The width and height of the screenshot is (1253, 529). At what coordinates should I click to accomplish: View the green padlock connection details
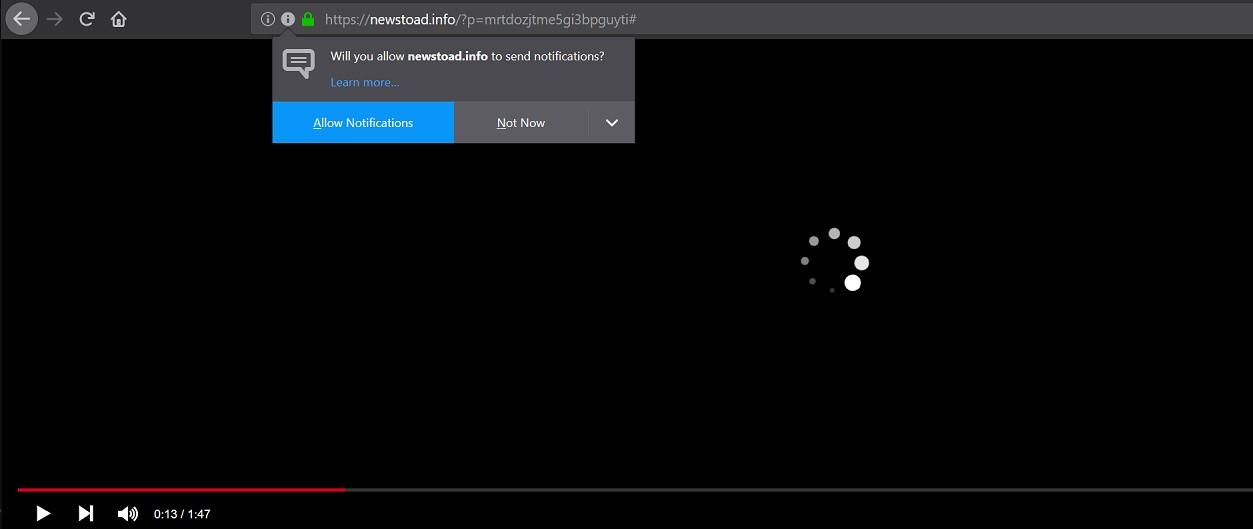pos(308,19)
